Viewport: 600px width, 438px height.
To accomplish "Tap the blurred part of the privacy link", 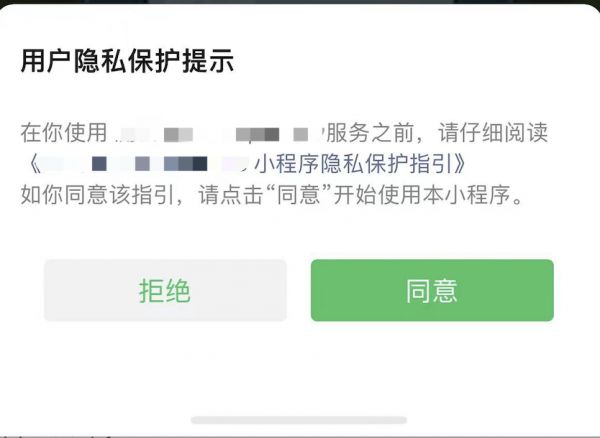I will [x=145, y=164].
